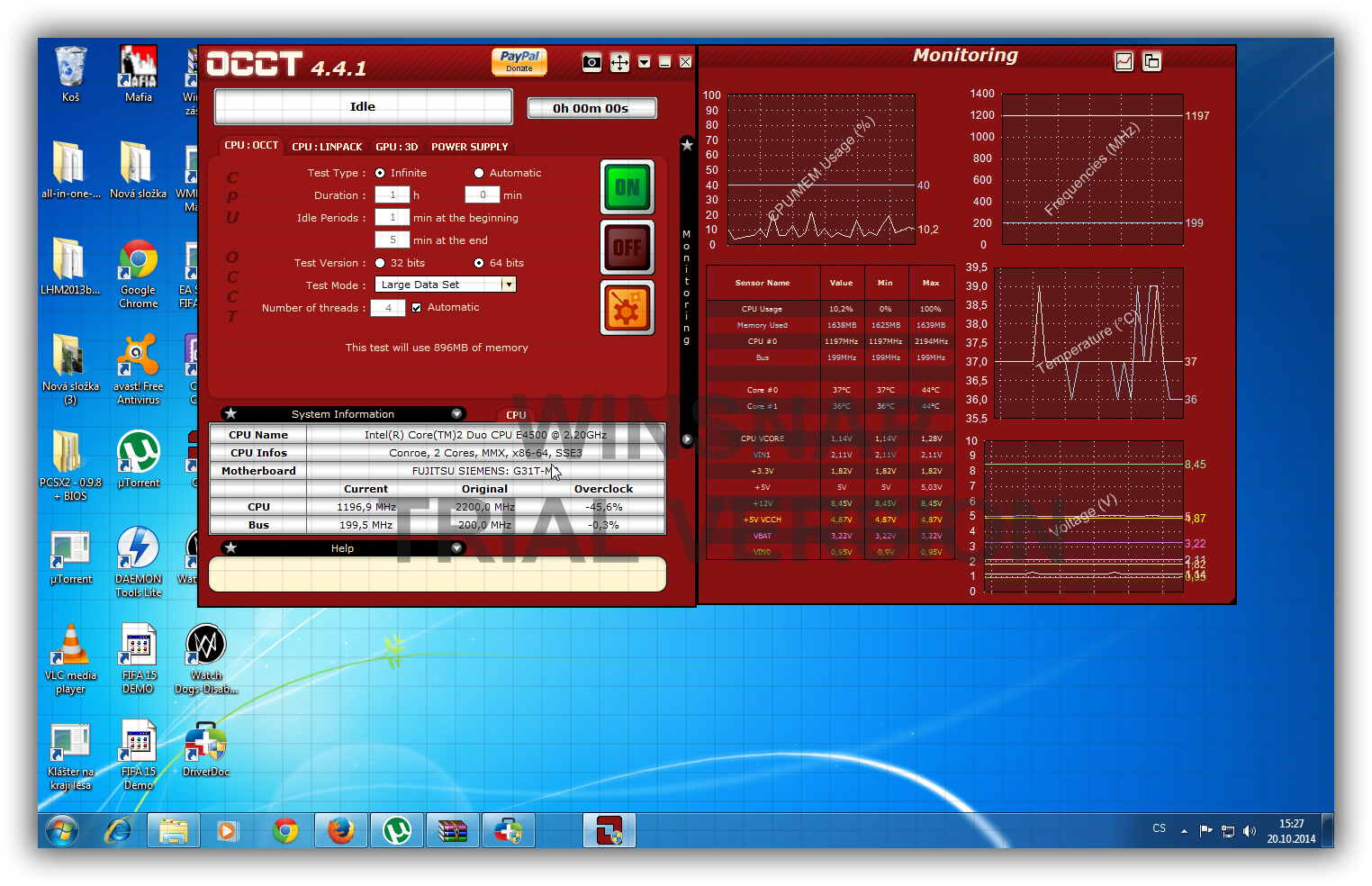This screenshot has height=886, width=1372.
Task: Open the DriverDoc desktop icon
Action: (206, 749)
